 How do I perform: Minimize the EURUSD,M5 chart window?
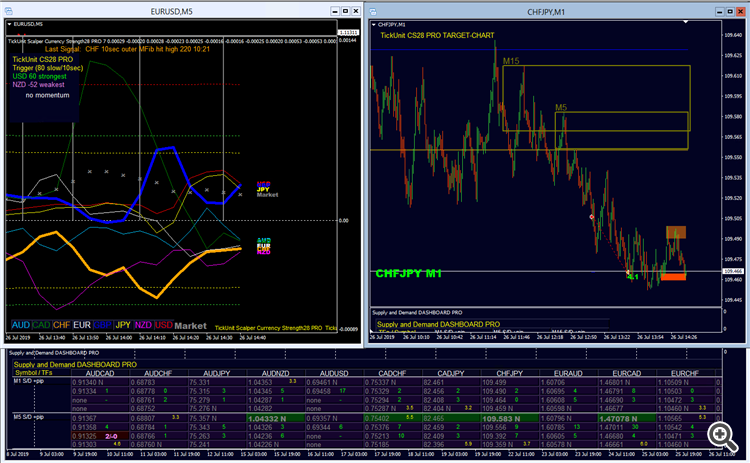coord(335,11)
